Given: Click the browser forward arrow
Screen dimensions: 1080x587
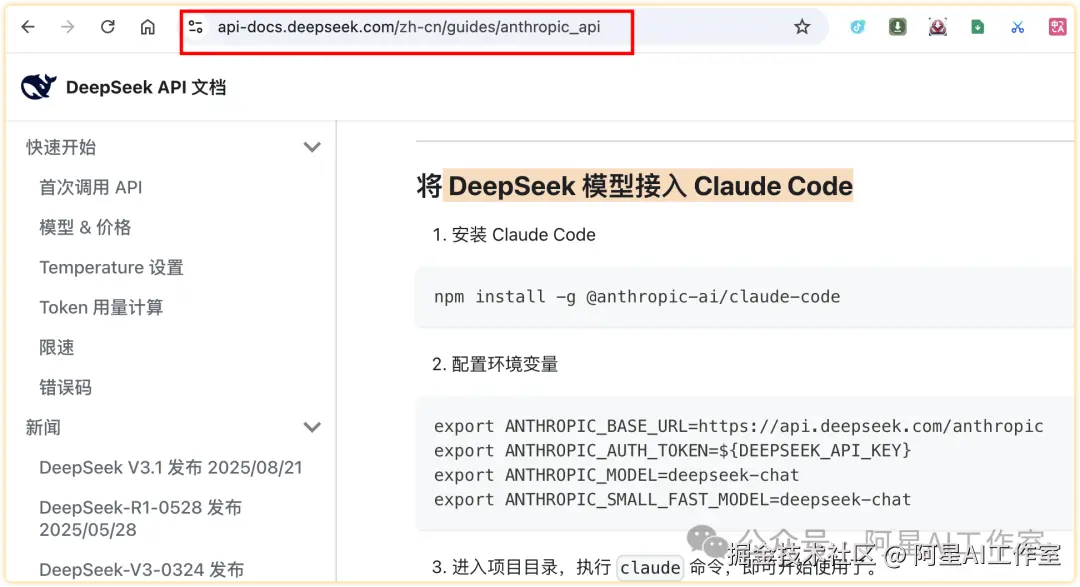Looking at the screenshot, I should point(68,27).
